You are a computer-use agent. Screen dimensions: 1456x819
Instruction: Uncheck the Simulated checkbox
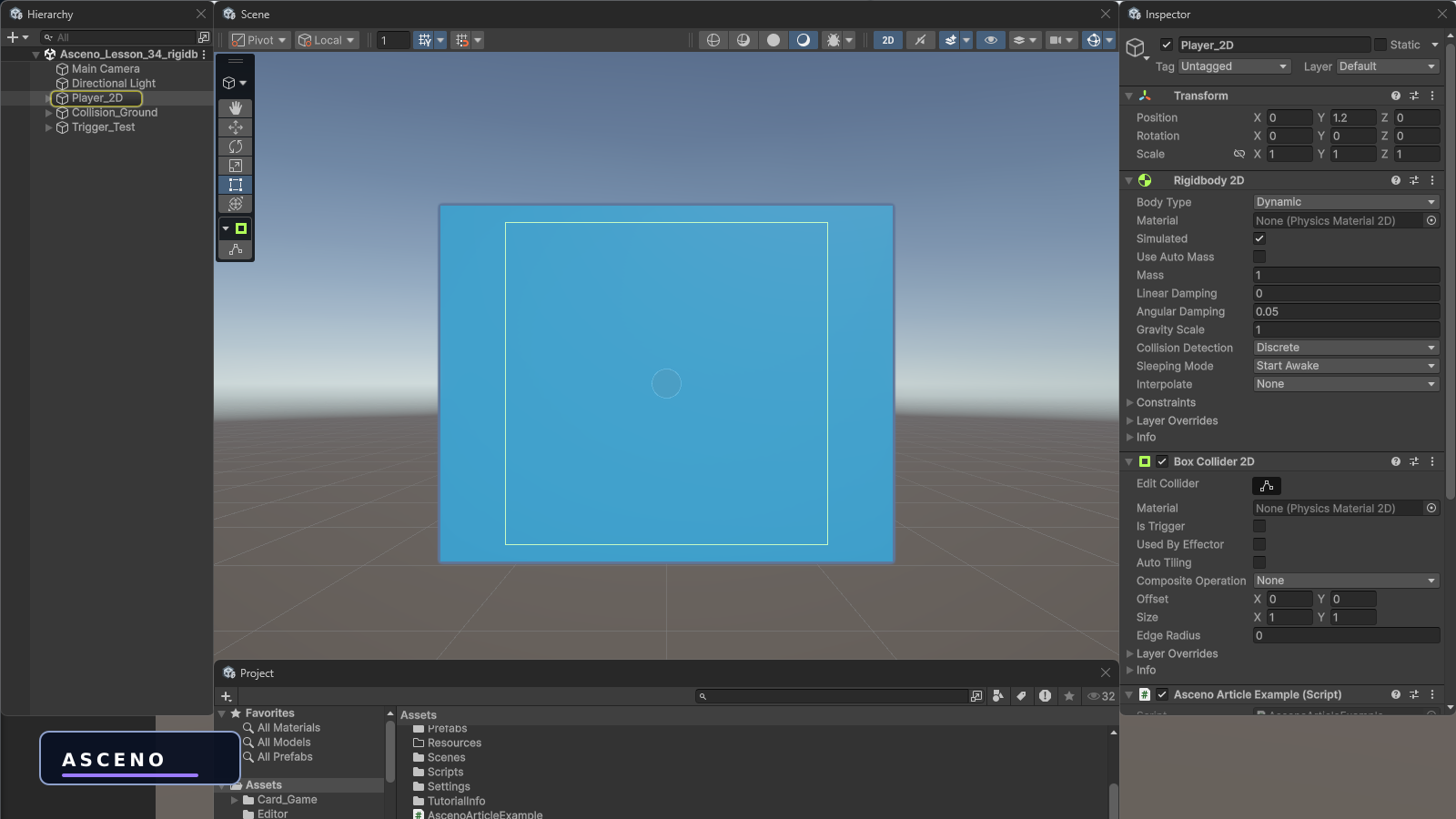point(1259,238)
